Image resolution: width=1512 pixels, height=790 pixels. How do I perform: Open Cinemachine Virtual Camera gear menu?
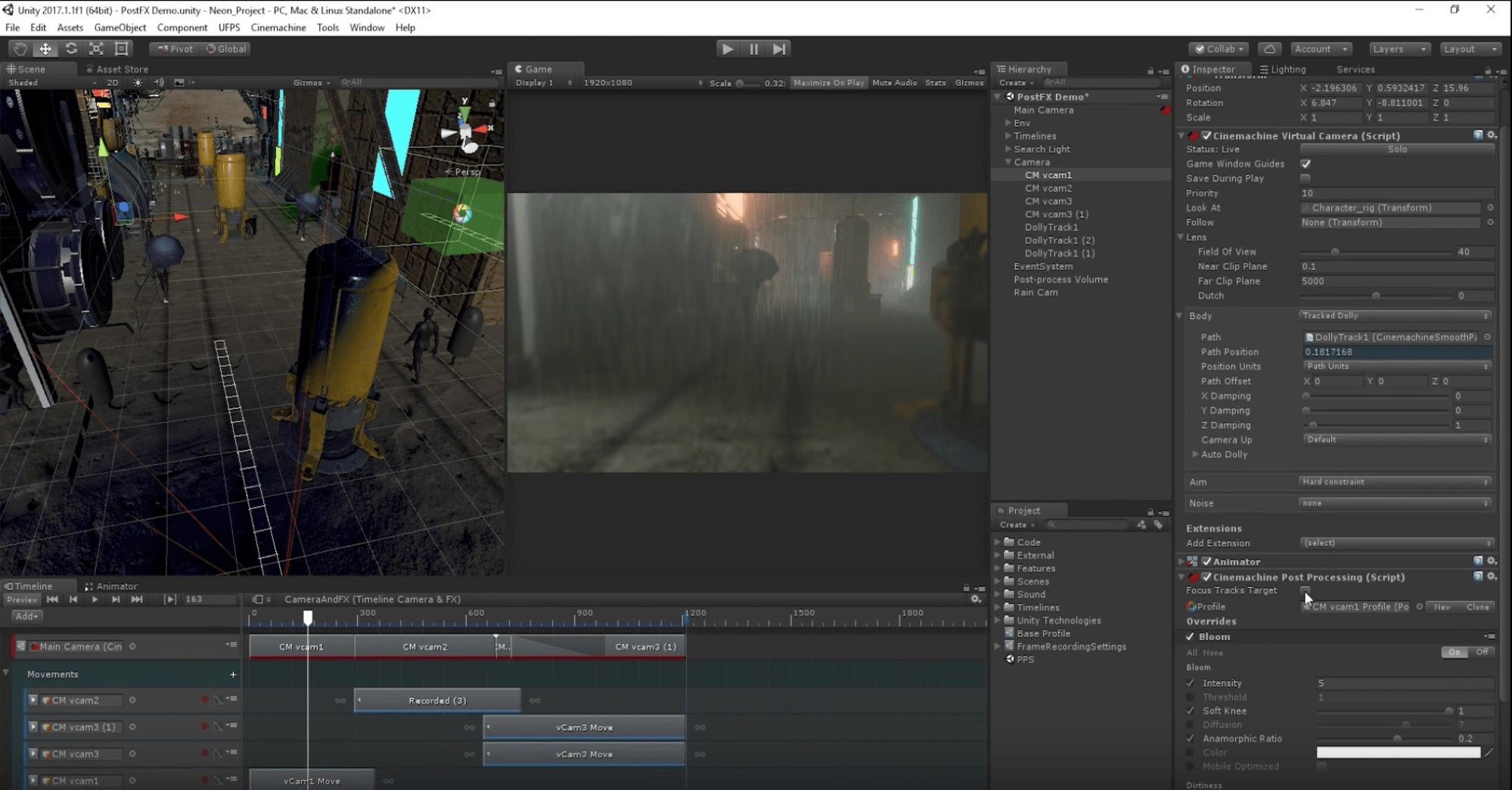(1492, 135)
